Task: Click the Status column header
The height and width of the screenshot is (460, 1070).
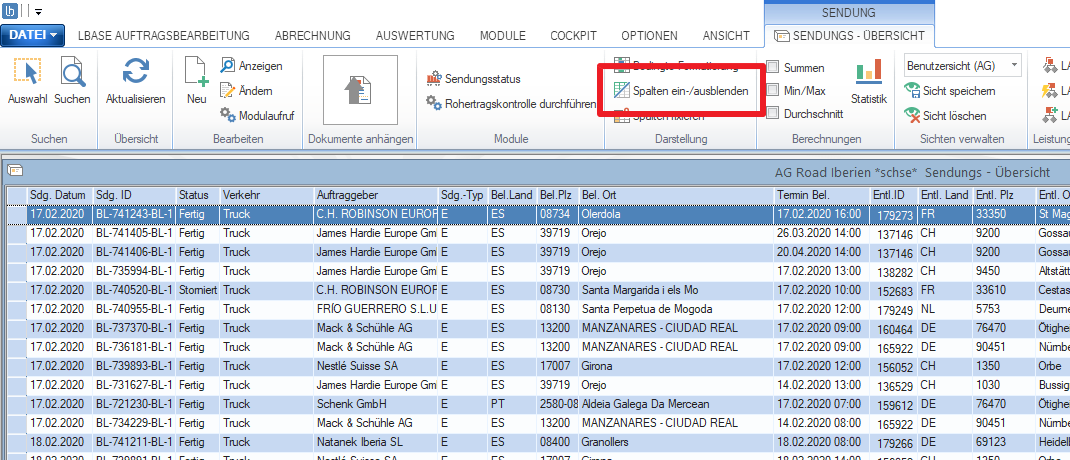Action: (197, 195)
